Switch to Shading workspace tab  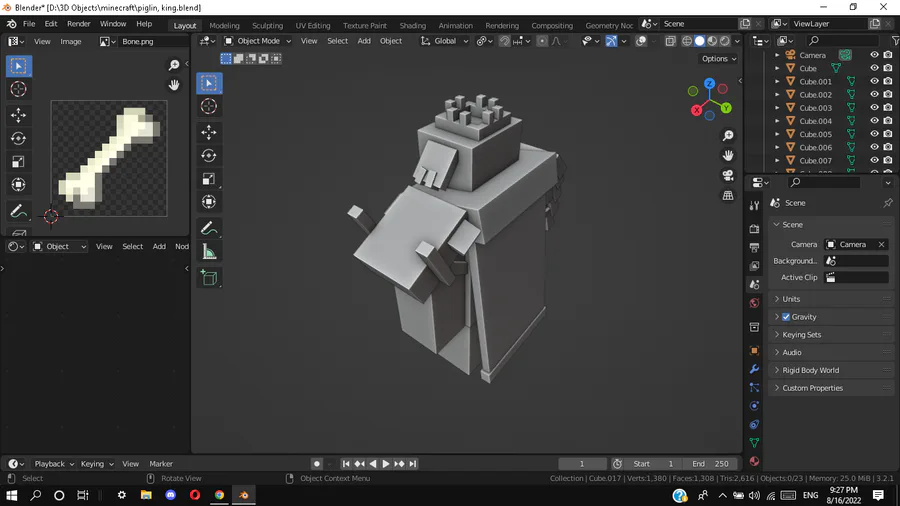(413, 25)
